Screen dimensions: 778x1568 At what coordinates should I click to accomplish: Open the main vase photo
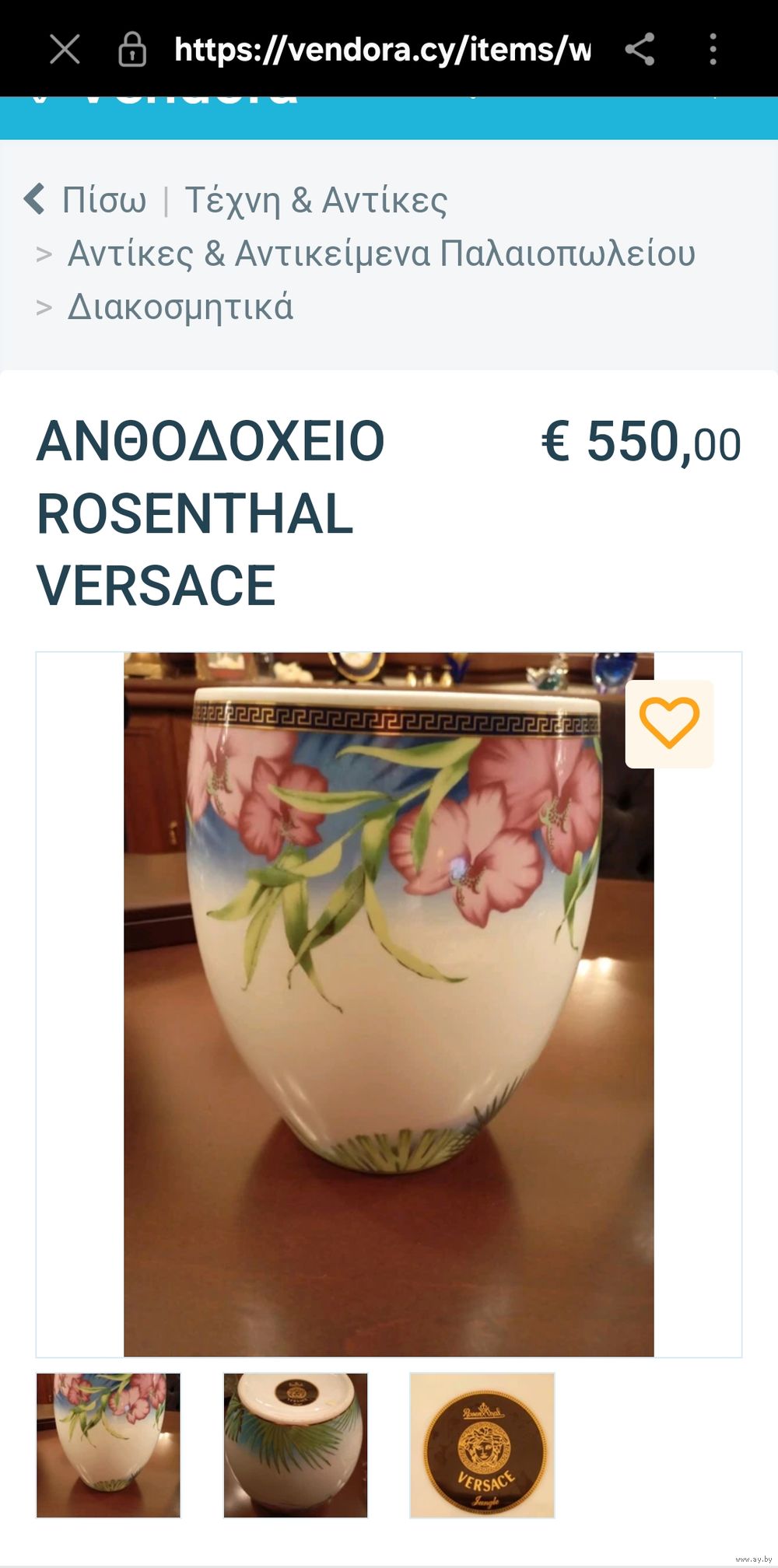pos(389,1005)
